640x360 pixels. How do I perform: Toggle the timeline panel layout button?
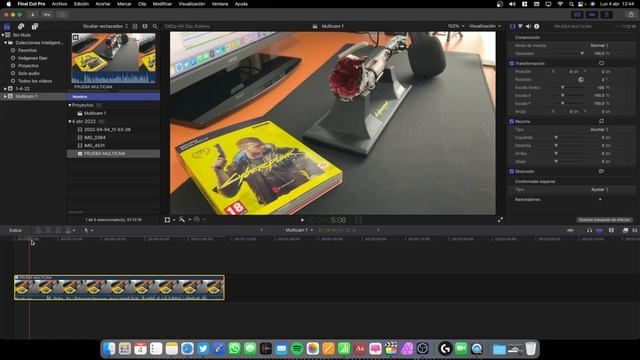pyautogui.click(x=592, y=15)
